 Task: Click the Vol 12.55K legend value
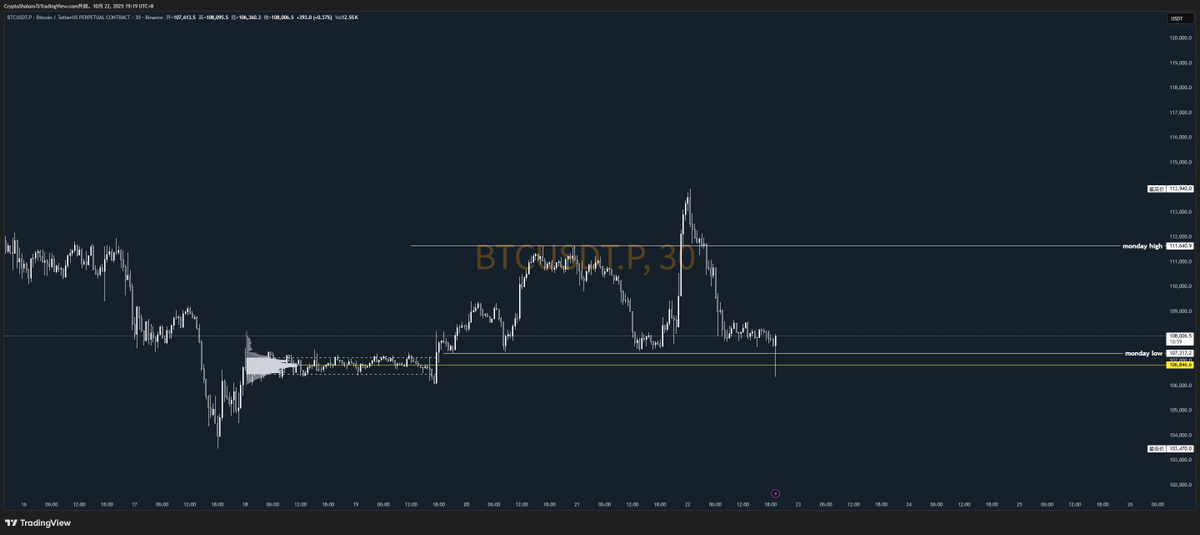pyautogui.click(x=349, y=17)
